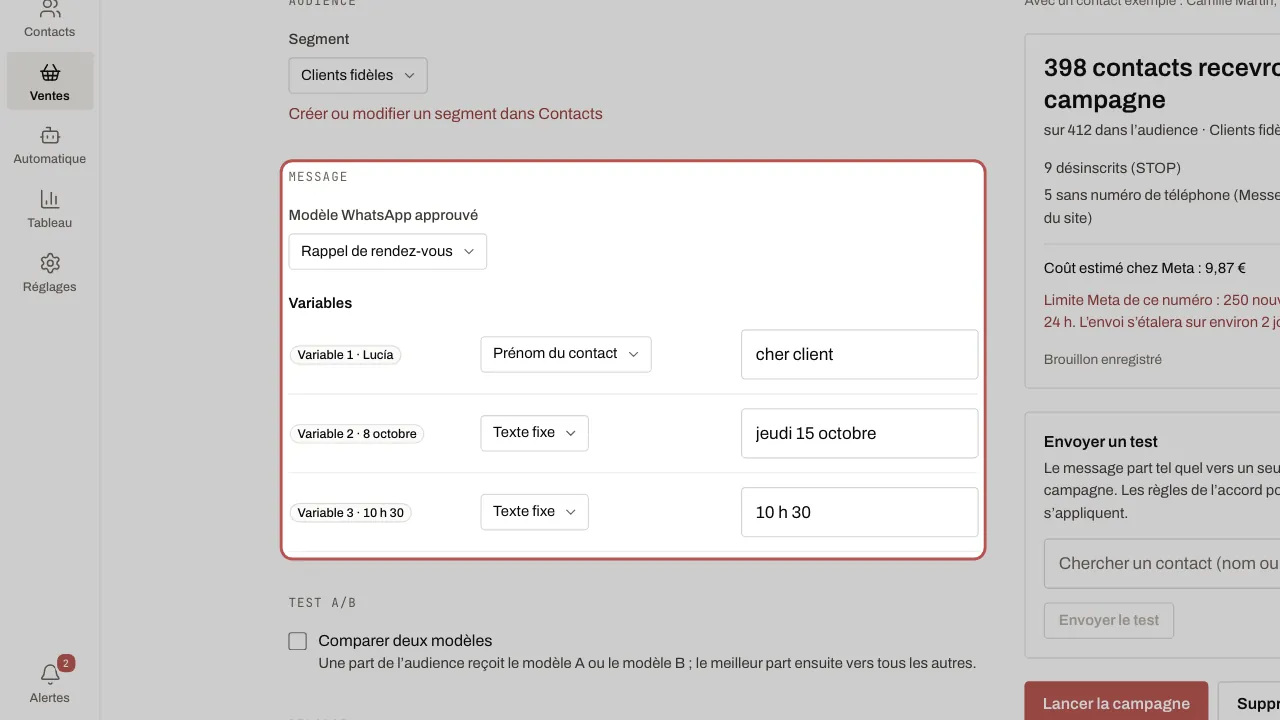This screenshot has width=1280, height=720.
Task: Click the Coût estimé chez Meta text
Action: pos(1145,268)
